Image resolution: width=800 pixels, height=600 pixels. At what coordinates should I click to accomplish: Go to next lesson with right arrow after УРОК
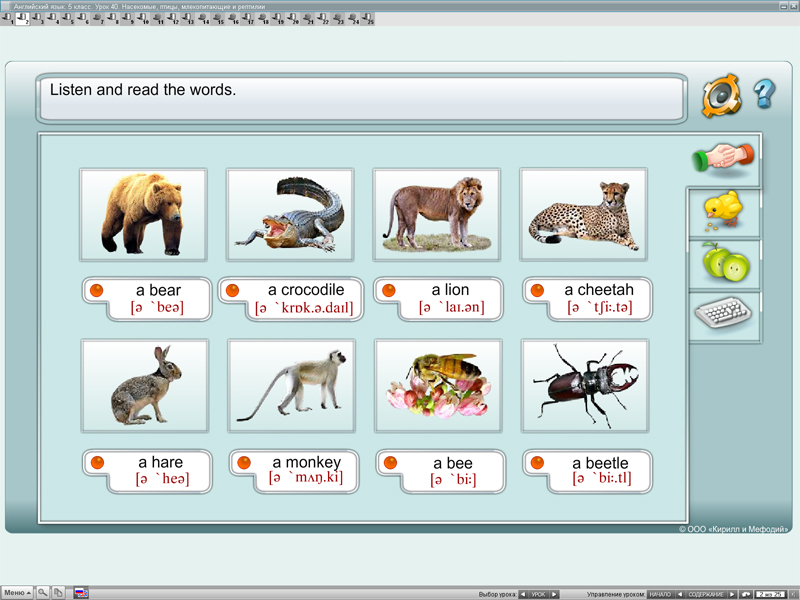[554, 594]
